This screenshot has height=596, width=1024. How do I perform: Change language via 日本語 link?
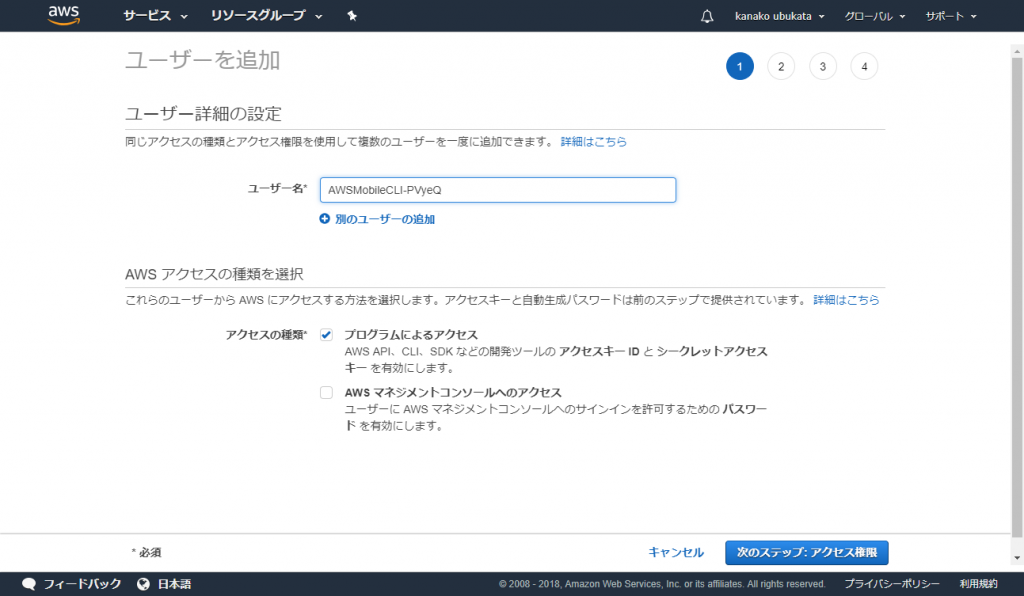click(174, 584)
